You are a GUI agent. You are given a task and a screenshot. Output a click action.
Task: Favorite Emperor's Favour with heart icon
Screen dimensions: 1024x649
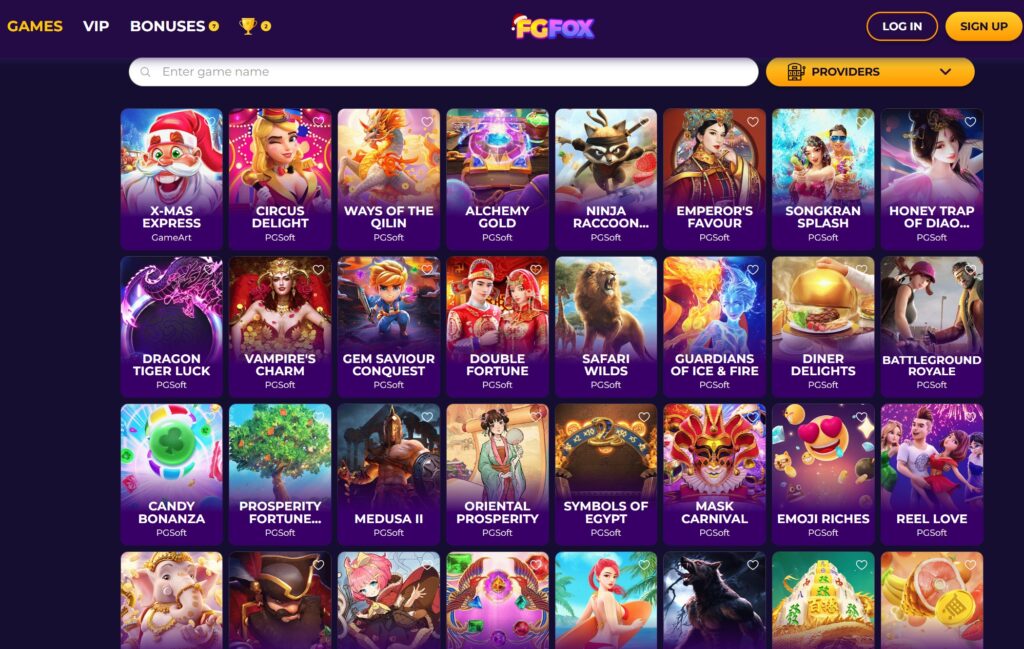pyautogui.click(x=752, y=121)
